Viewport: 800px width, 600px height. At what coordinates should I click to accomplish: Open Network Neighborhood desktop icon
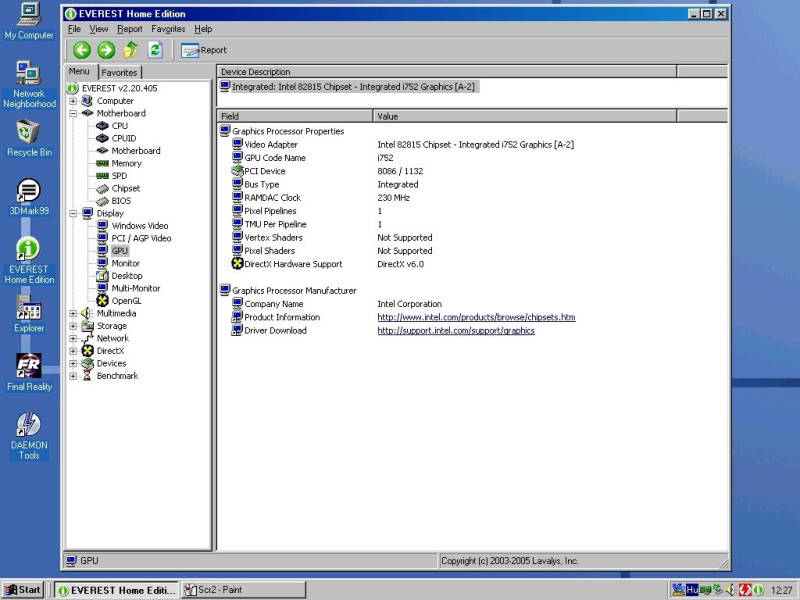28,73
